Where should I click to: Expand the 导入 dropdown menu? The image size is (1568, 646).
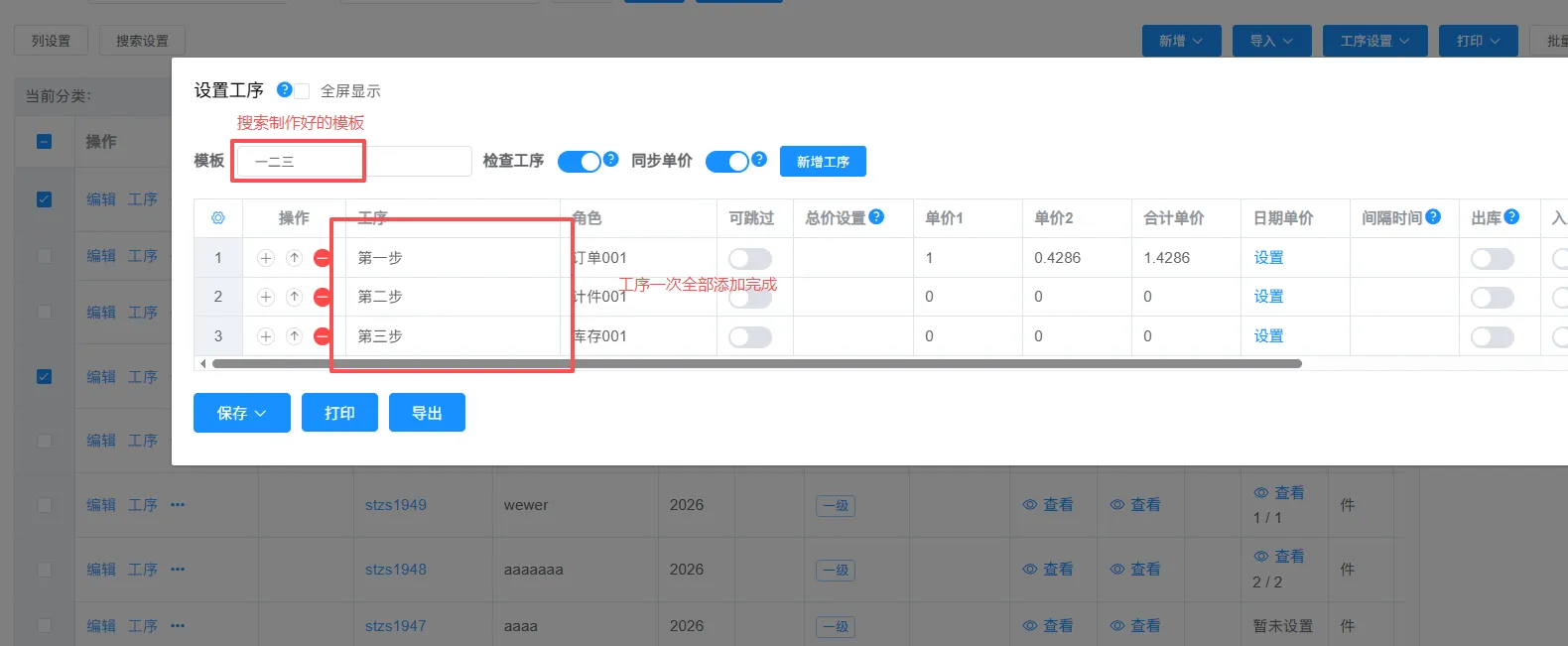pos(1271,41)
